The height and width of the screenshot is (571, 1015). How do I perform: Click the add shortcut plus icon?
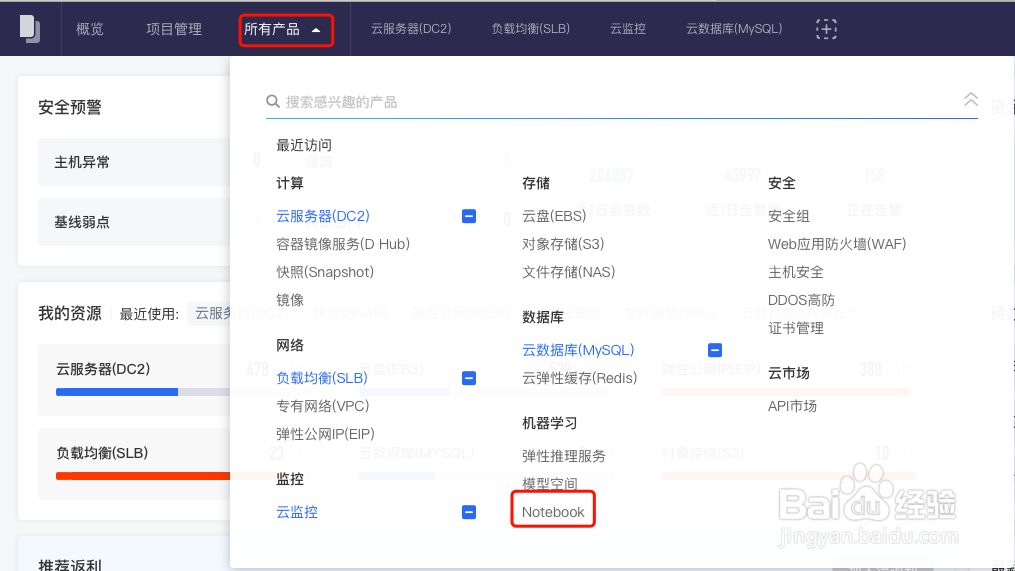coord(826,29)
